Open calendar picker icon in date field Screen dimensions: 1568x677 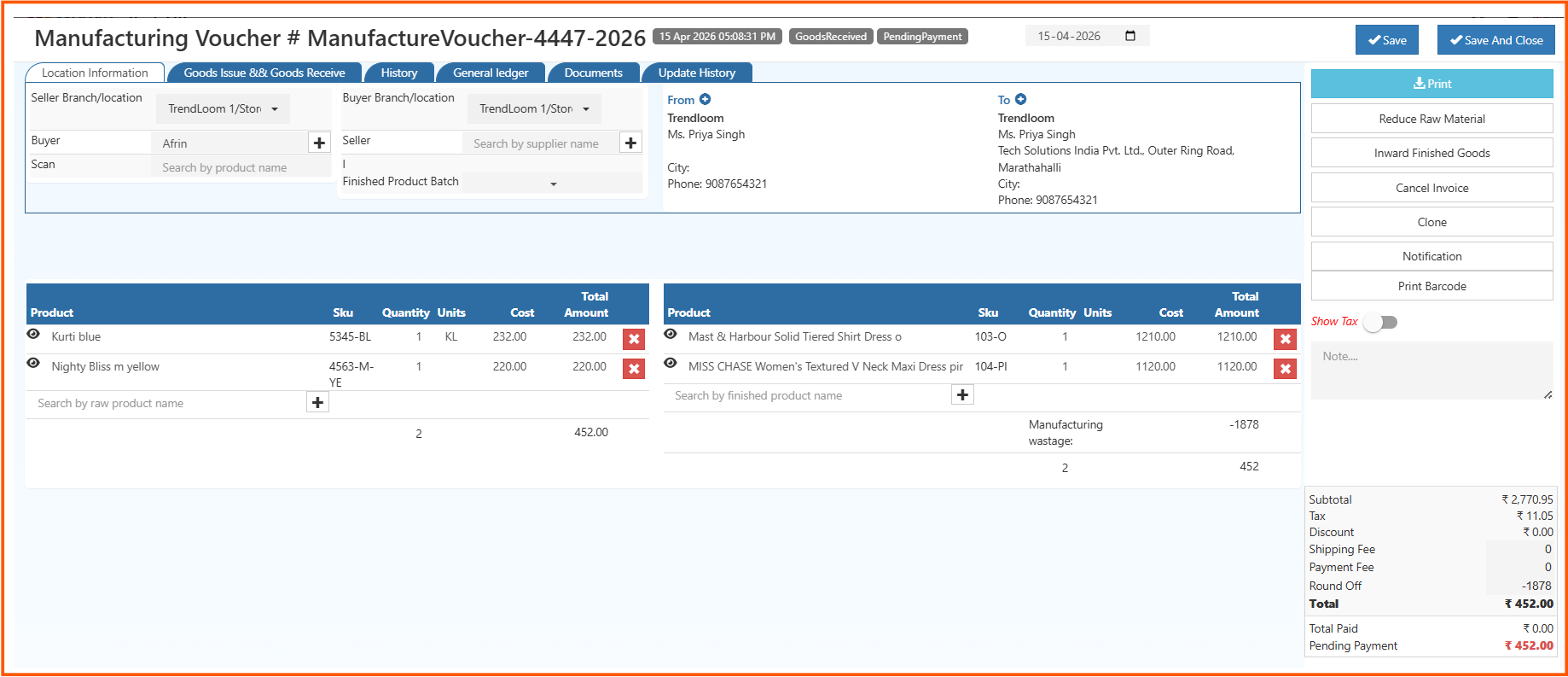click(1130, 36)
